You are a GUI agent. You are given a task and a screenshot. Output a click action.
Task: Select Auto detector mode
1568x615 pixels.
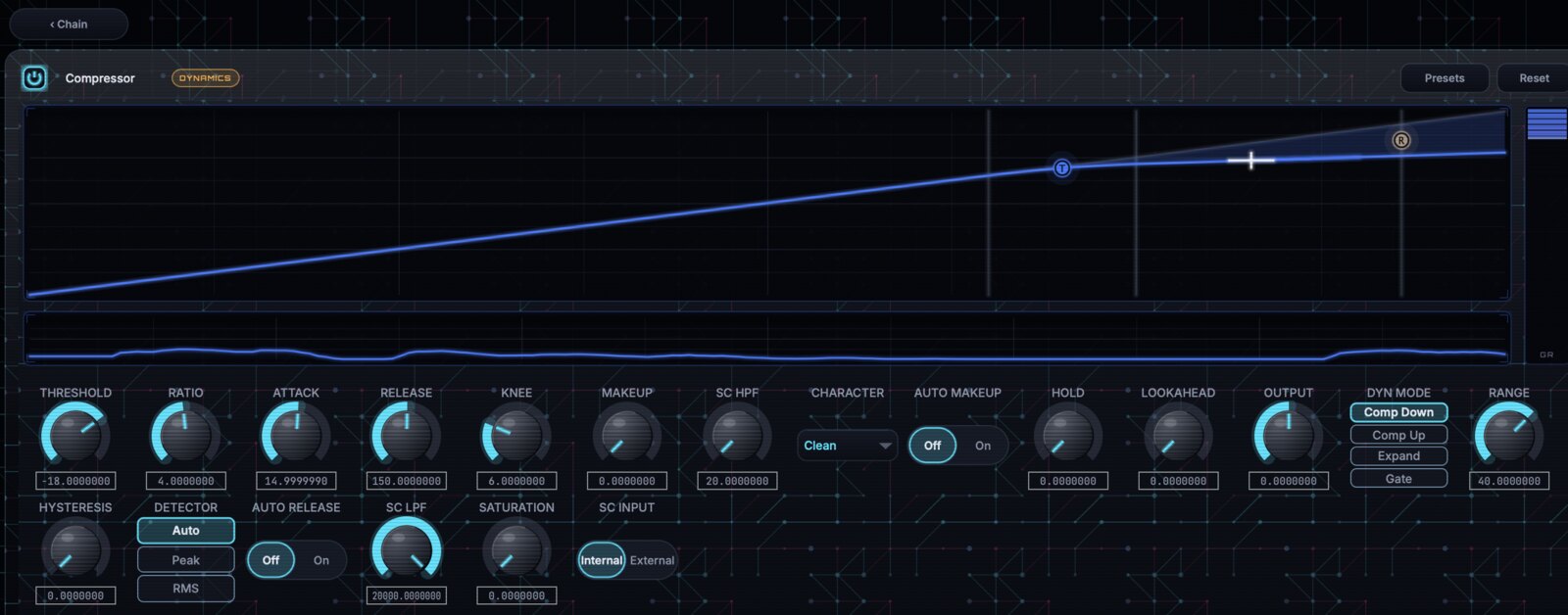point(185,531)
